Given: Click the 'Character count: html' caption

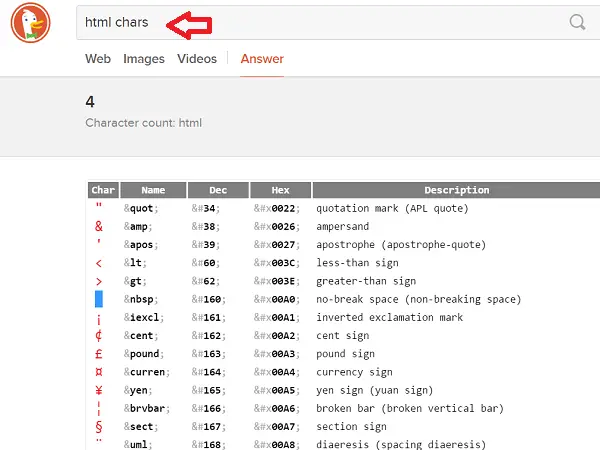Looking at the screenshot, I should 143,123.
